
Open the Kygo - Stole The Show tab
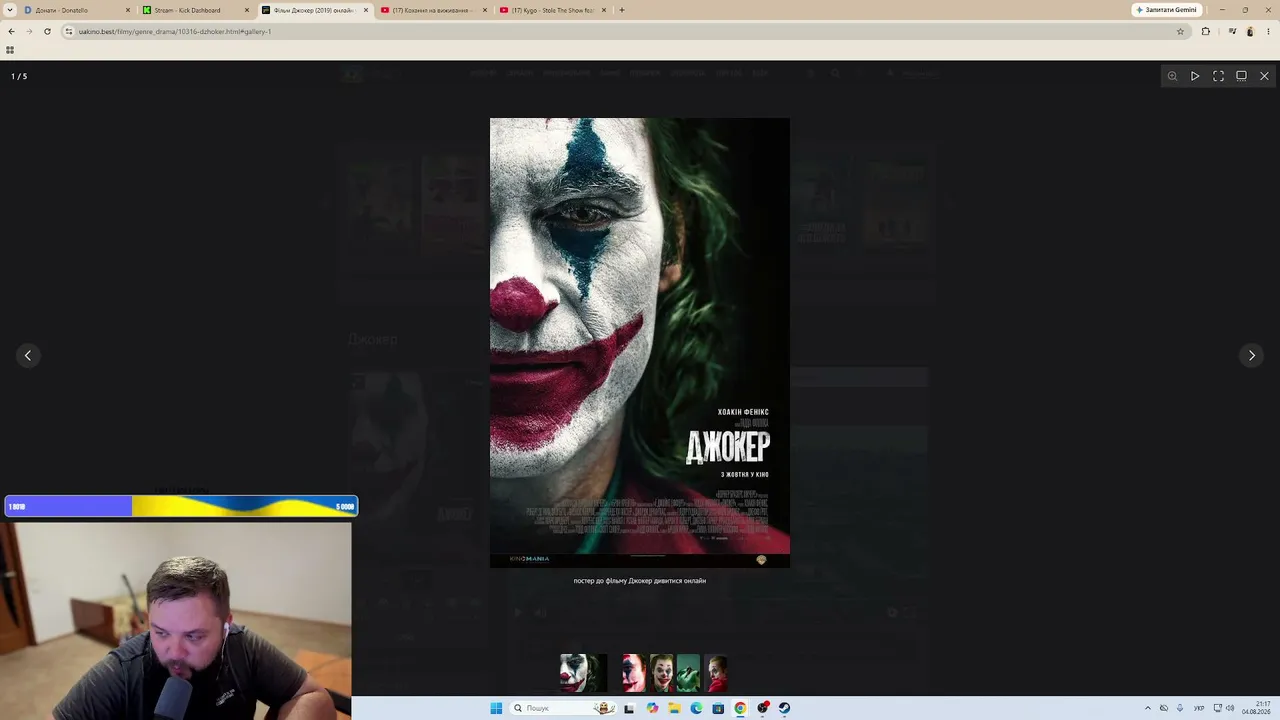550,10
